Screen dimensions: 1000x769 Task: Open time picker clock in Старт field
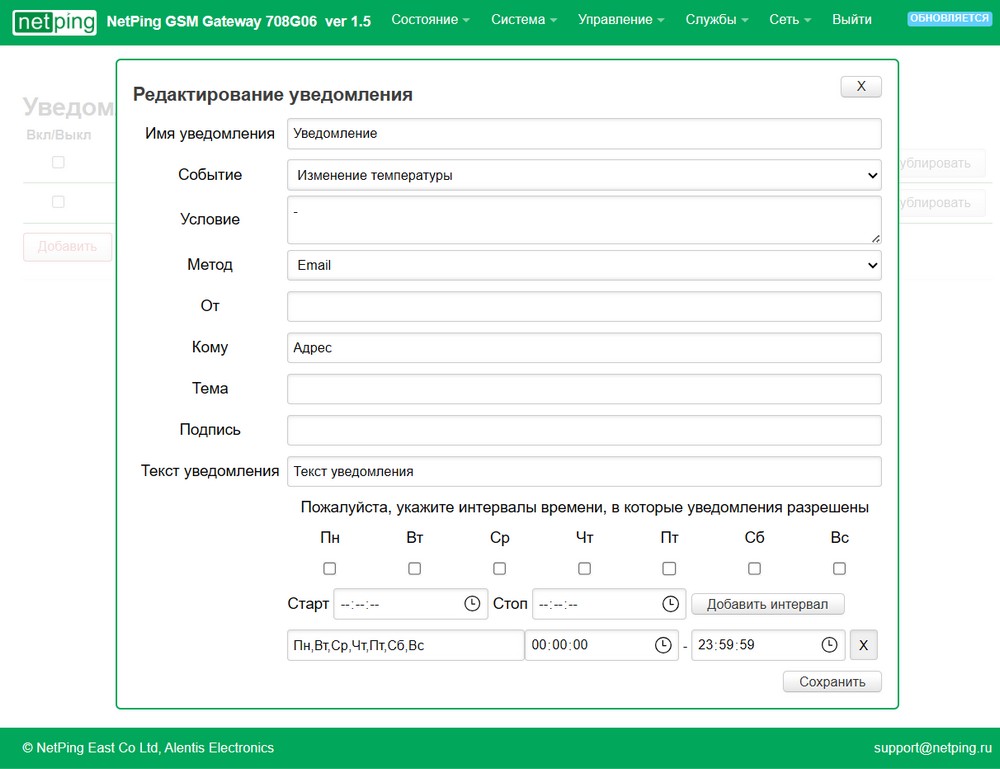coord(472,604)
